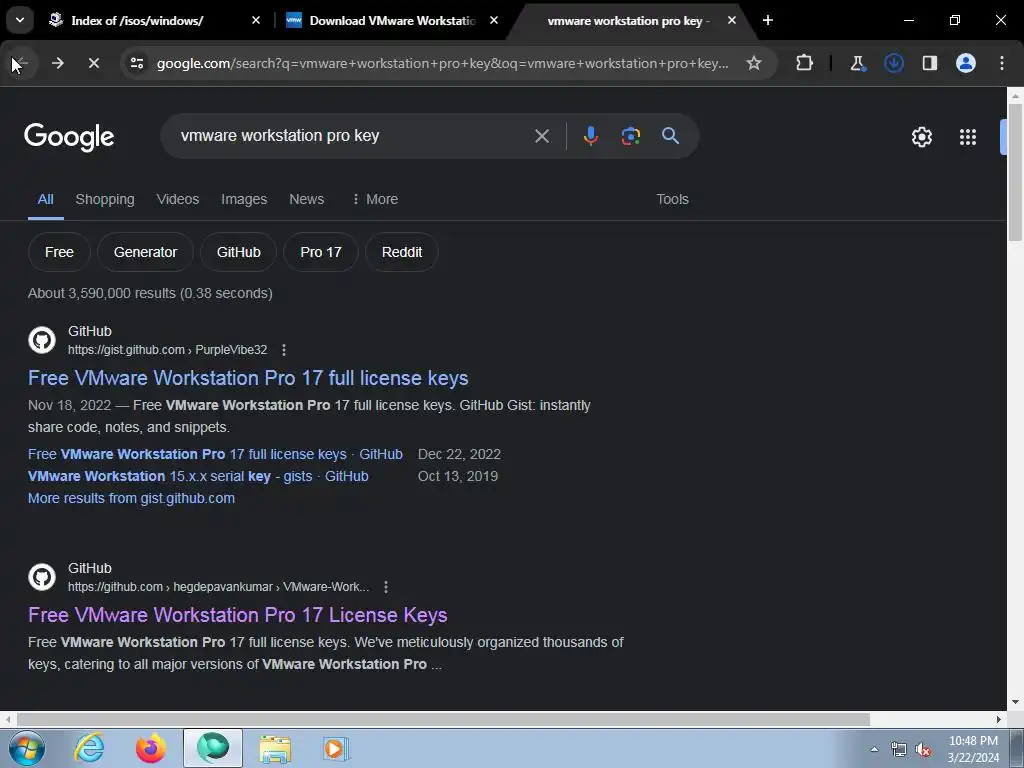
Task: Open options for hegdepavankumar result
Action: tap(386, 587)
